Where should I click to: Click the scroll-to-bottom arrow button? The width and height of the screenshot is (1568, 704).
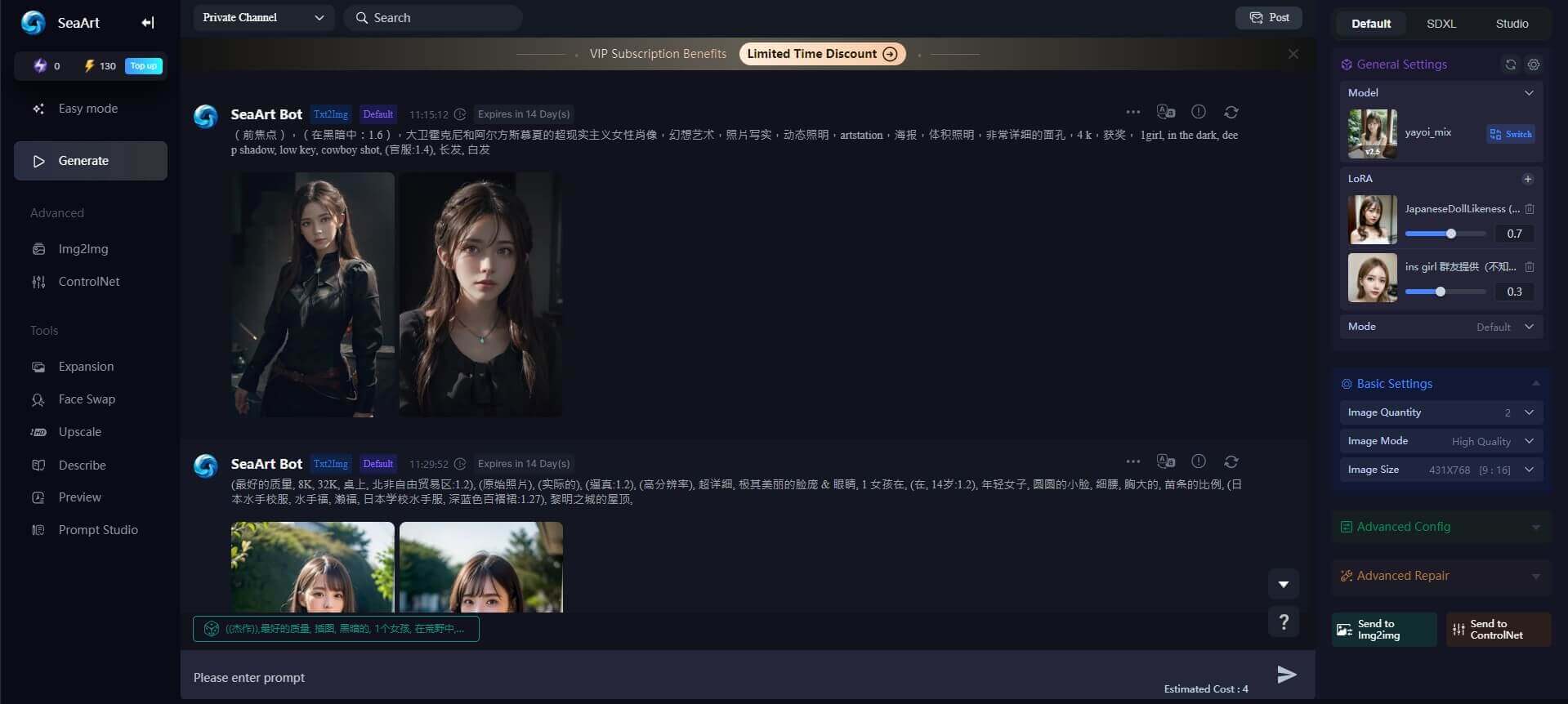pyautogui.click(x=1284, y=585)
